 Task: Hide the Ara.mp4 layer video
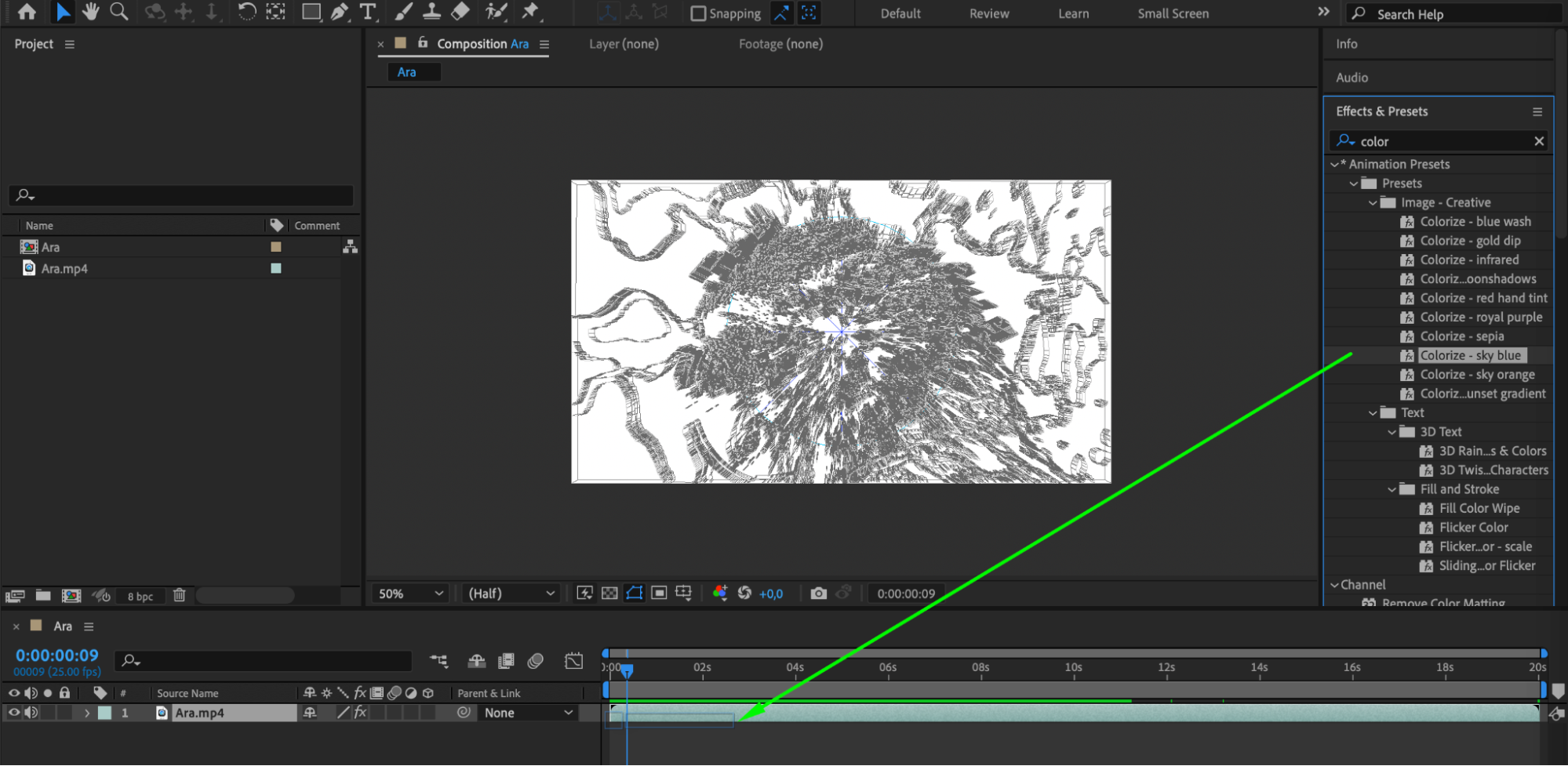14,713
